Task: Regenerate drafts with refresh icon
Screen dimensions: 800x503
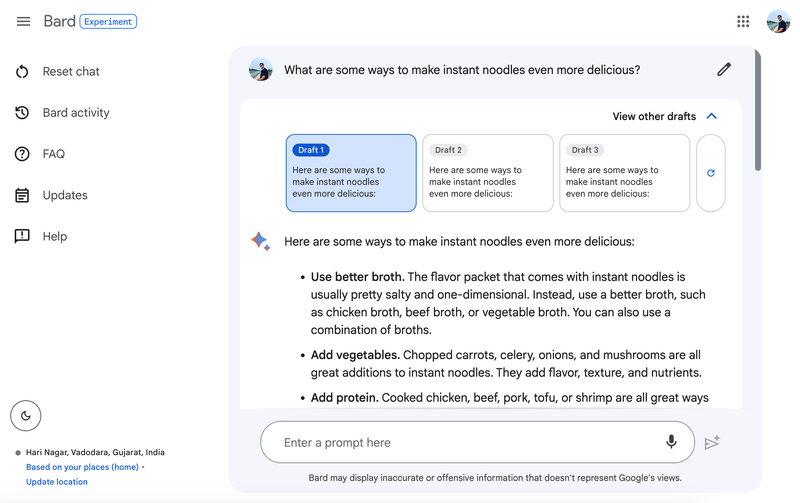Action: point(711,173)
